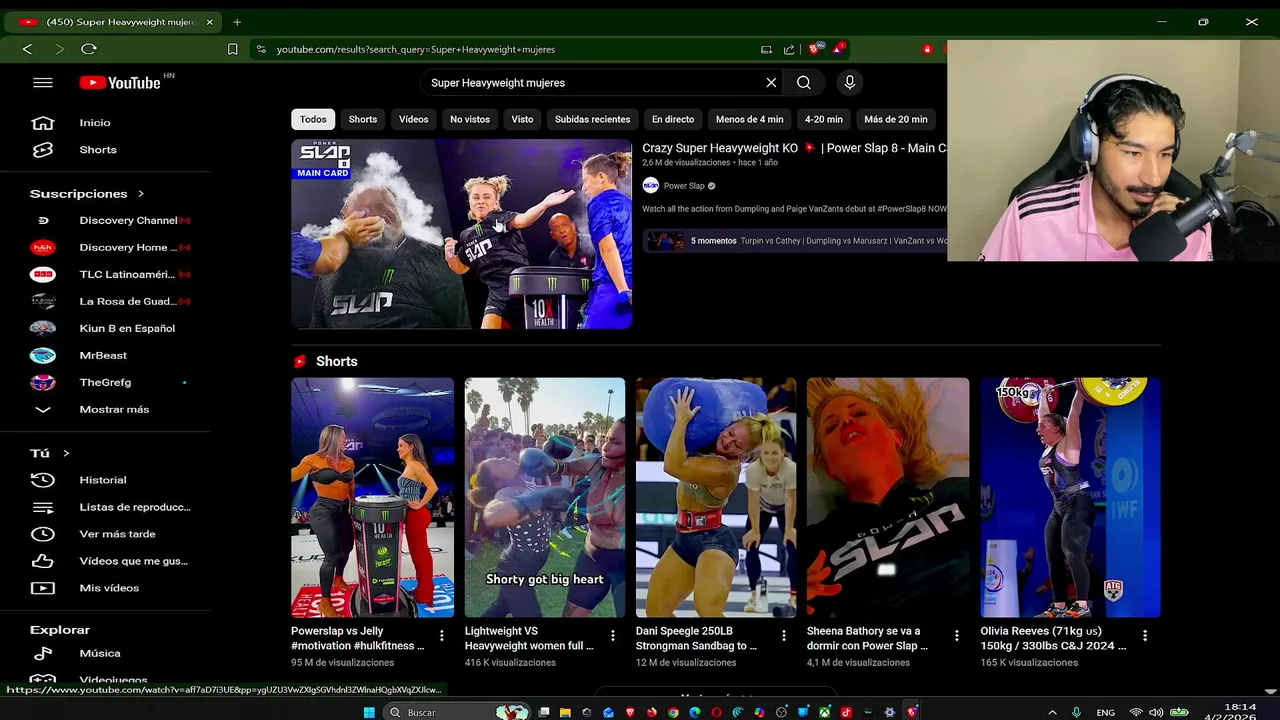Select the No vistos filter chip
1280x720 pixels.
coord(470,119)
